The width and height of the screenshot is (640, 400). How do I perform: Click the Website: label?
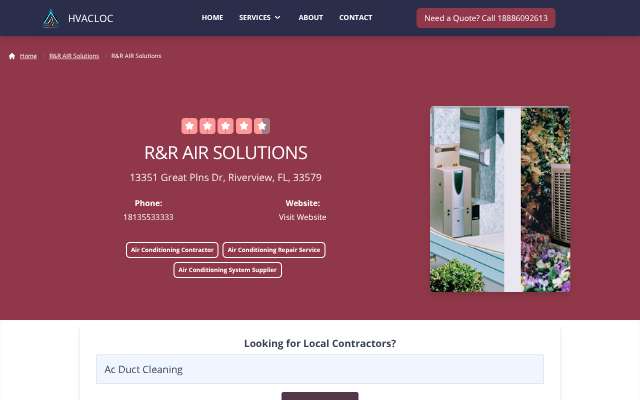coord(302,203)
